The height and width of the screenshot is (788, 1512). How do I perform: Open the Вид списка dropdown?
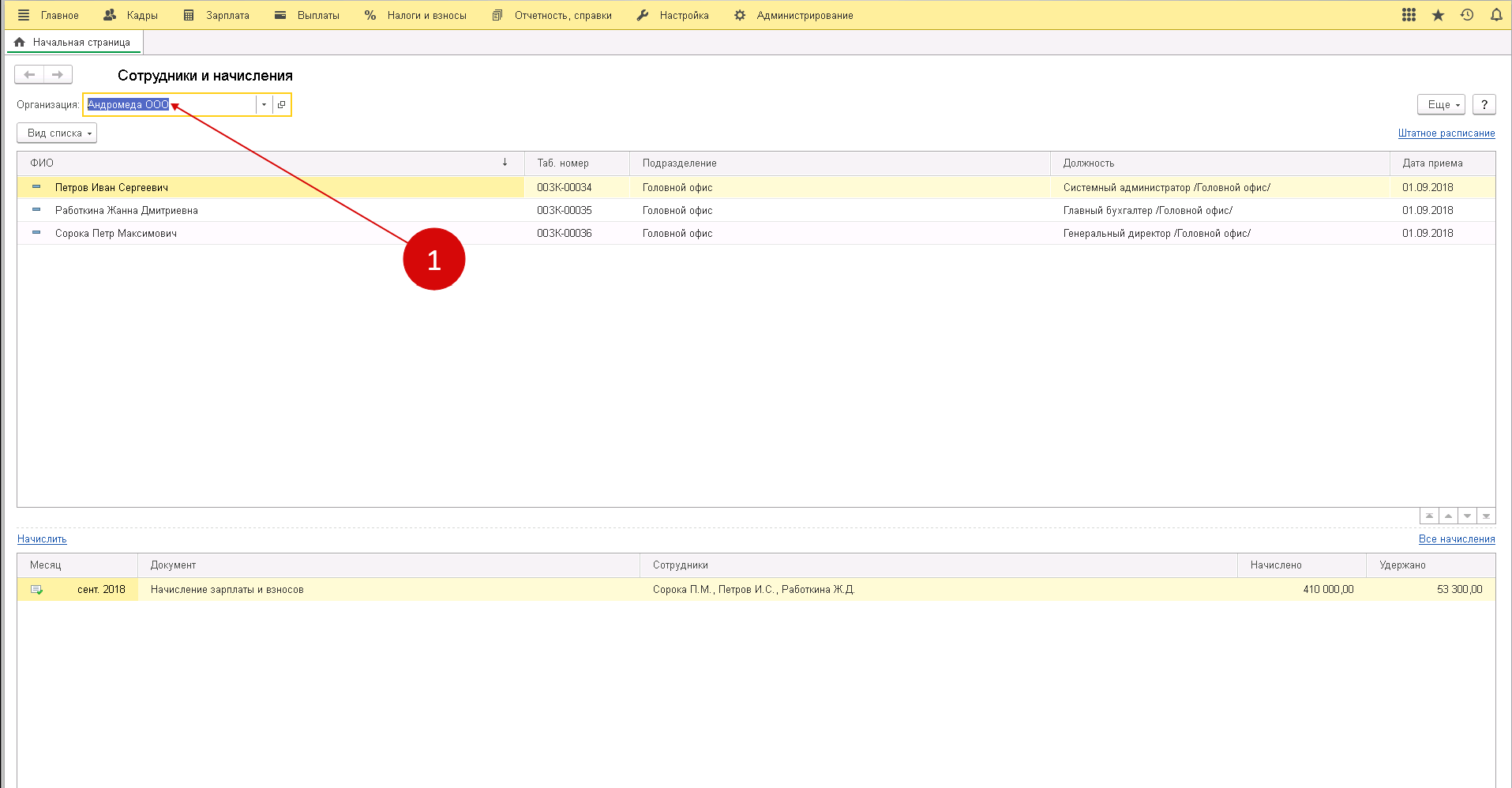(x=57, y=133)
